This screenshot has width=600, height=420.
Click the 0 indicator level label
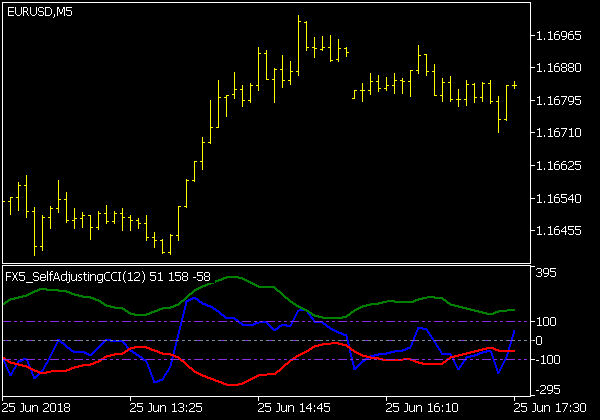(539, 340)
